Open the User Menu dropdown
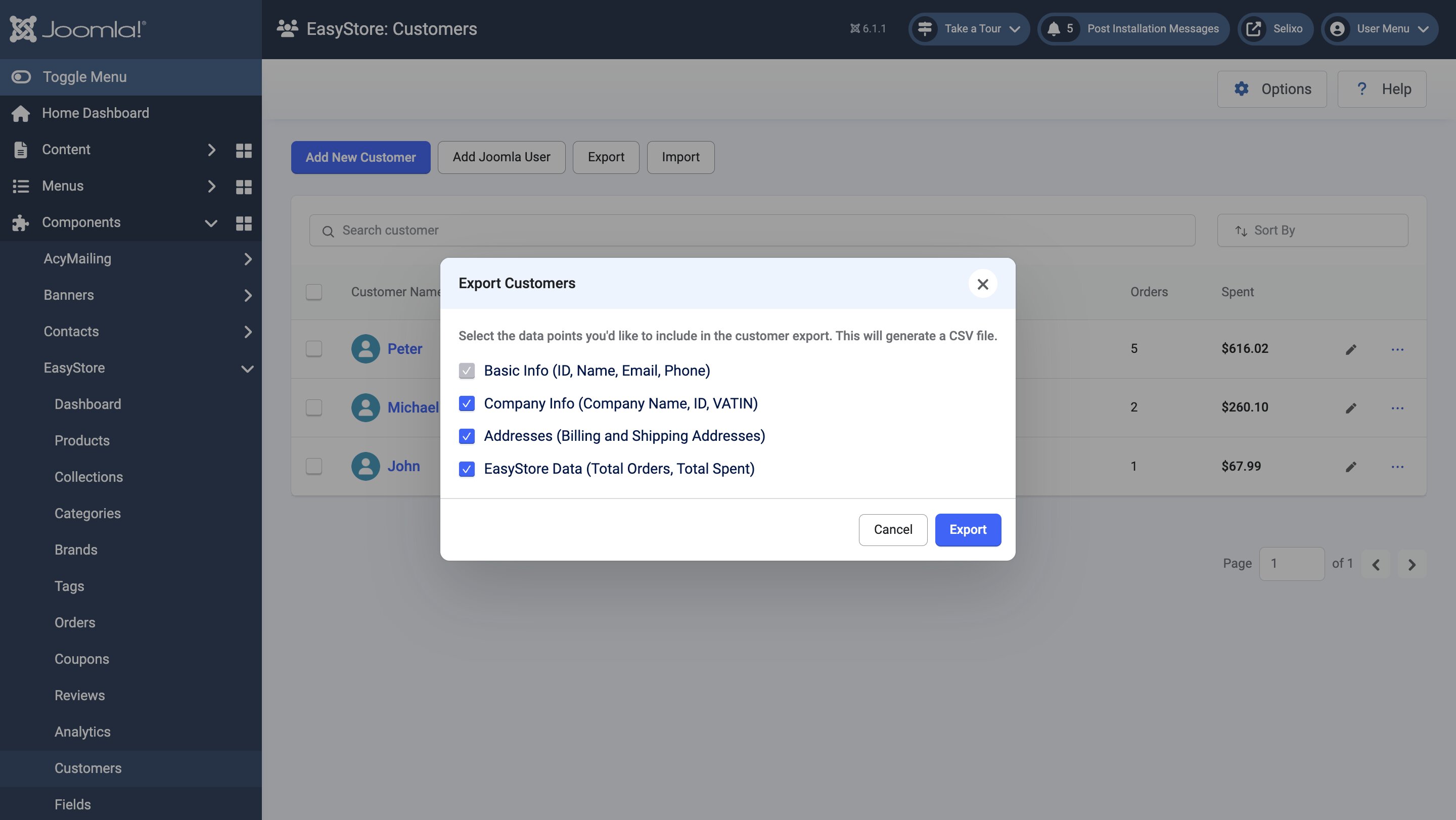The image size is (1456, 820). pyautogui.click(x=1379, y=29)
